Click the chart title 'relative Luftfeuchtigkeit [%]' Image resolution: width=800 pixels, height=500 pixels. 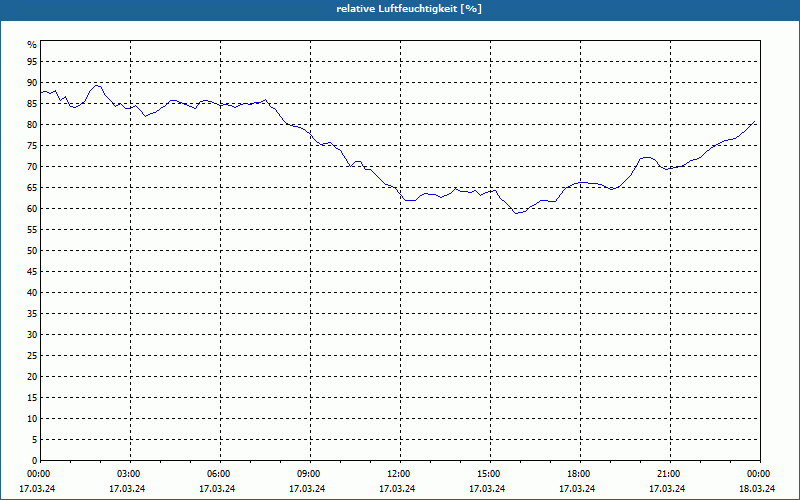click(409, 9)
